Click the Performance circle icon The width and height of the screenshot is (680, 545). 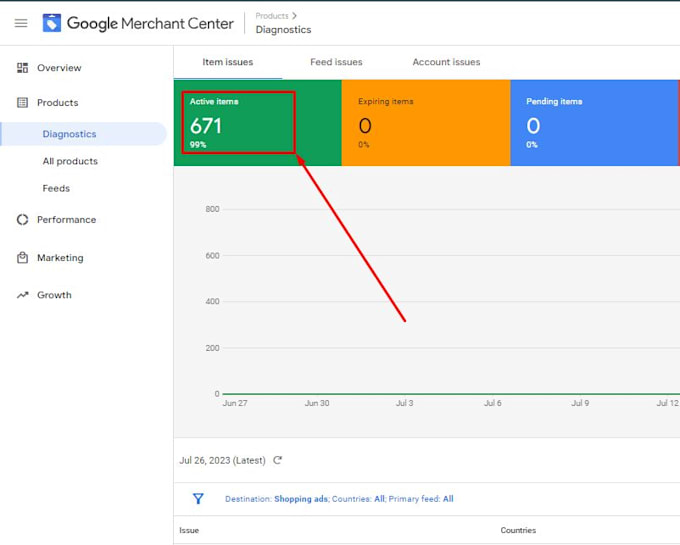pyautogui.click(x=23, y=220)
